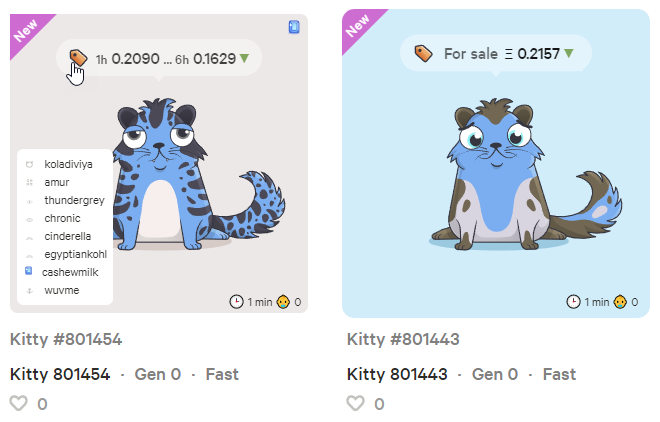Click the blue badge icon atop Kitty 801454 card

(x=294, y=27)
